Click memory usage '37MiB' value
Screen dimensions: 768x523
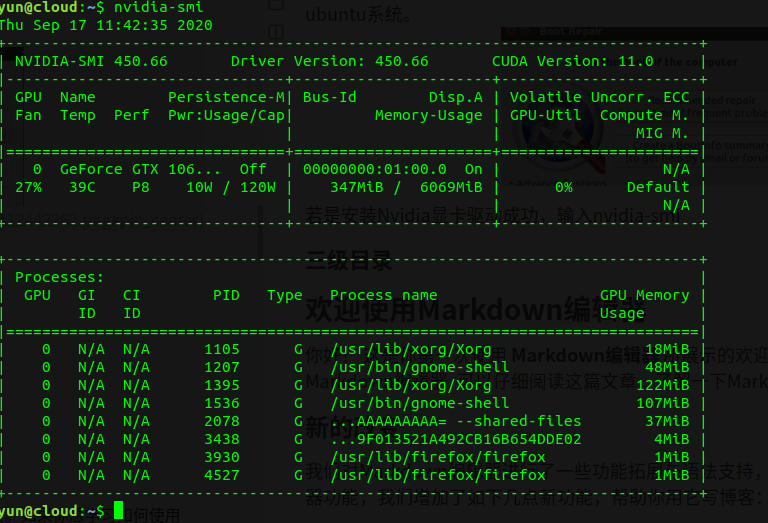(667, 421)
